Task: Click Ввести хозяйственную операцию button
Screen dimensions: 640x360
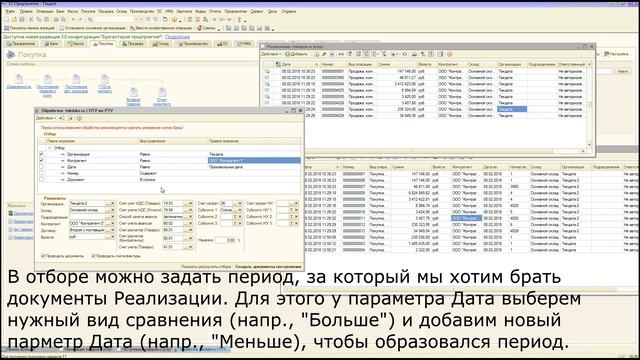Action: pos(161,28)
